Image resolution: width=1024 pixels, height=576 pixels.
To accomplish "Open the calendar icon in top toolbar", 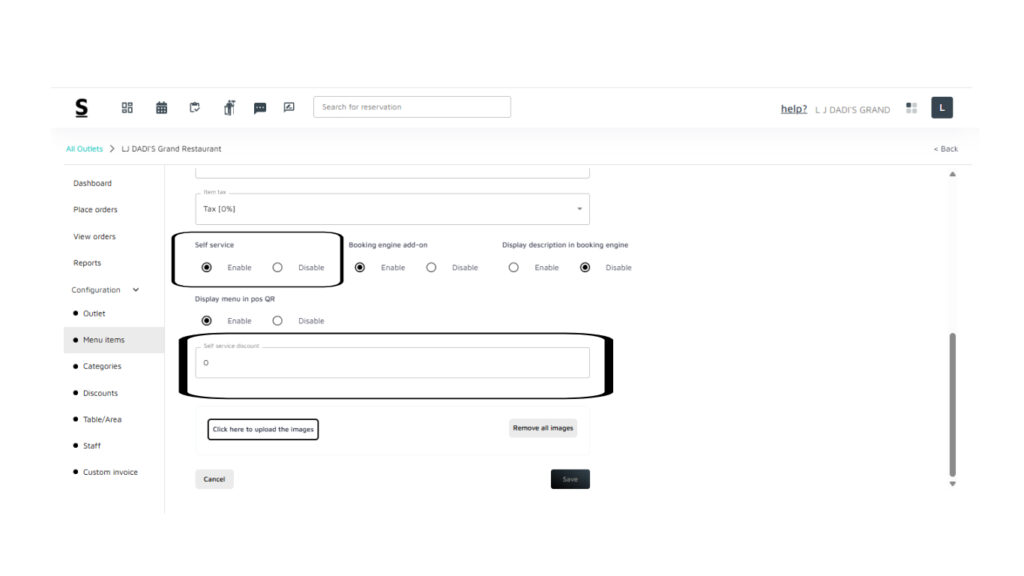I will pyautogui.click(x=161, y=108).
